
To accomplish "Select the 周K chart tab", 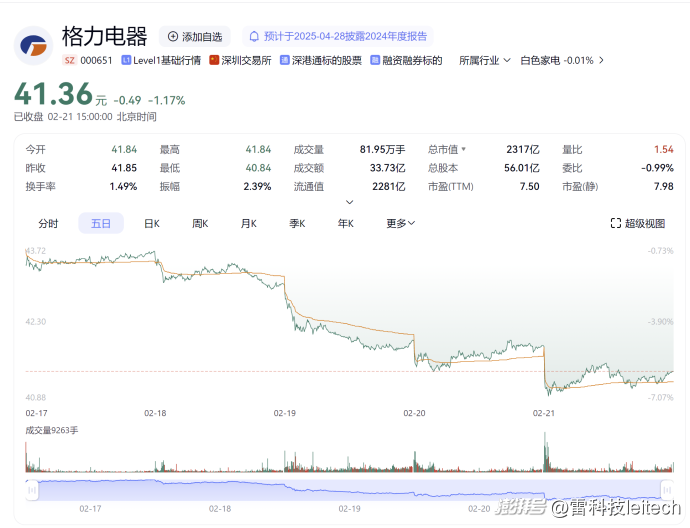I will click(x=200, y=223).
